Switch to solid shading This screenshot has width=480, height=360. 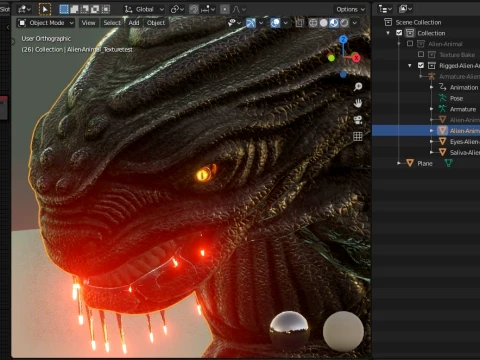323,23
